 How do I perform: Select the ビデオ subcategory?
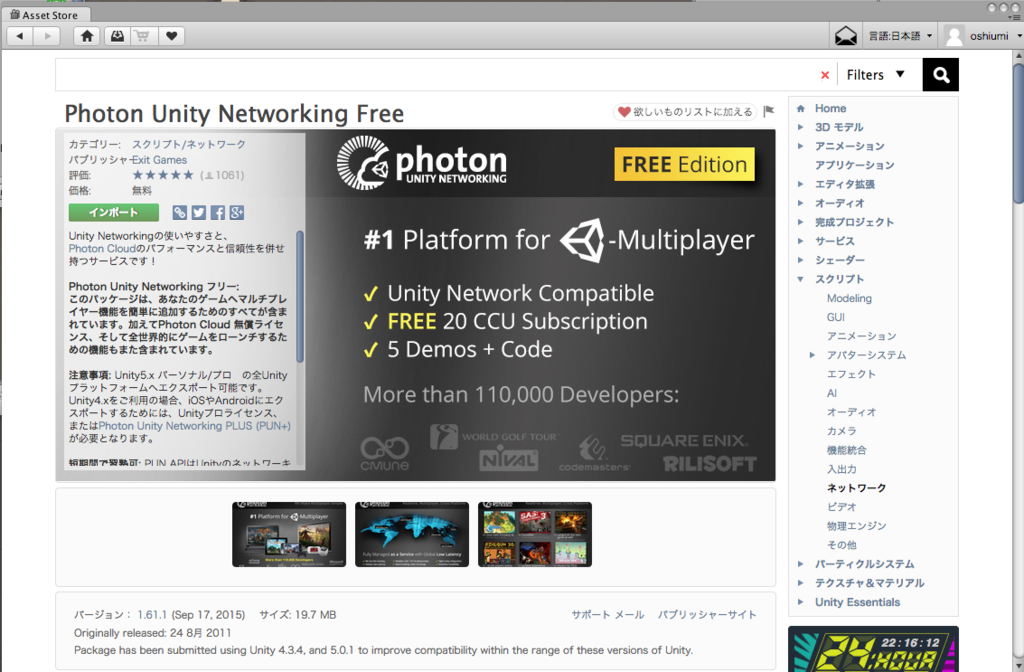[841, 507]
